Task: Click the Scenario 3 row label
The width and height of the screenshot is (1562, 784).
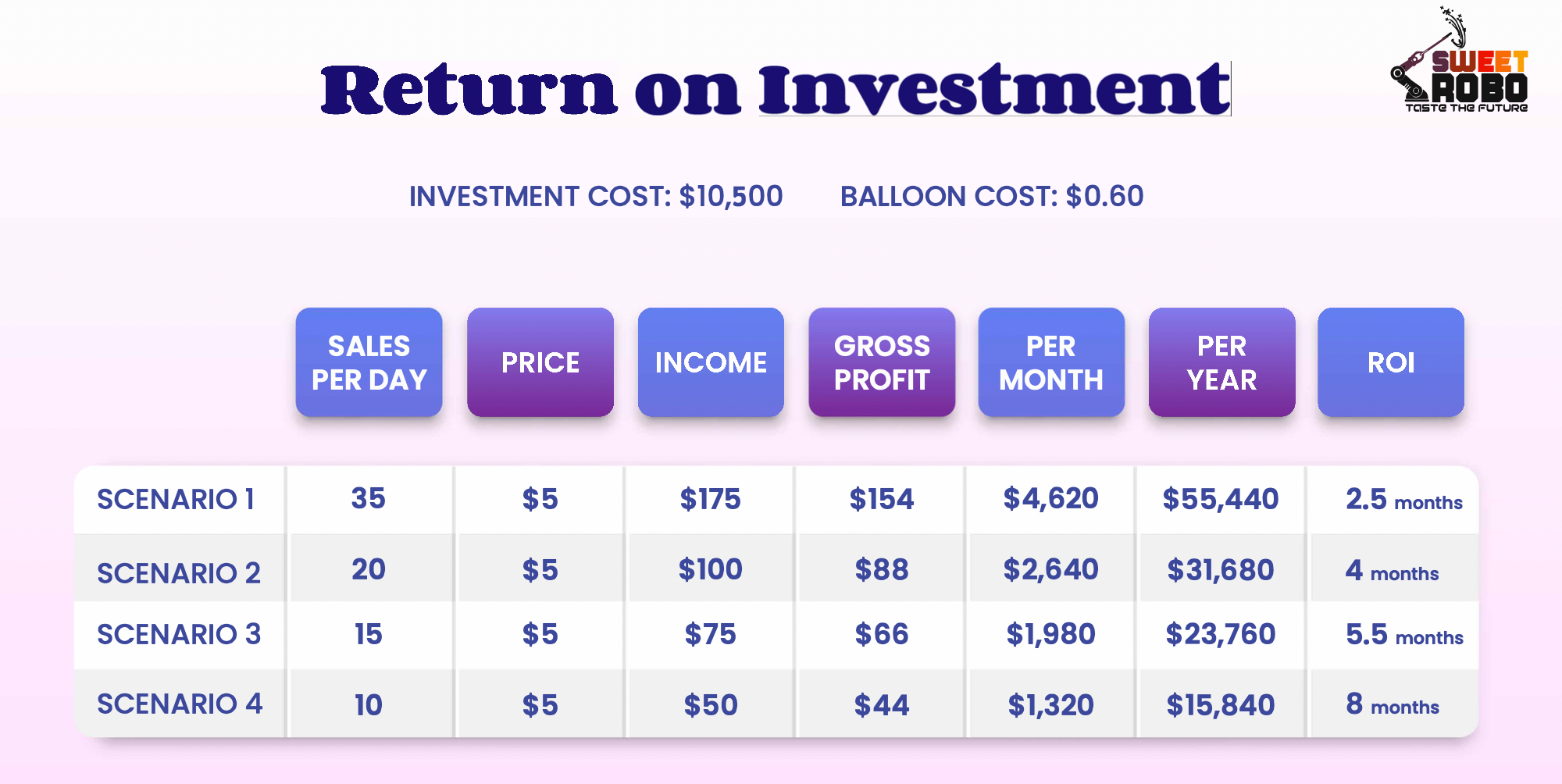Action: [x=179, y=635]
